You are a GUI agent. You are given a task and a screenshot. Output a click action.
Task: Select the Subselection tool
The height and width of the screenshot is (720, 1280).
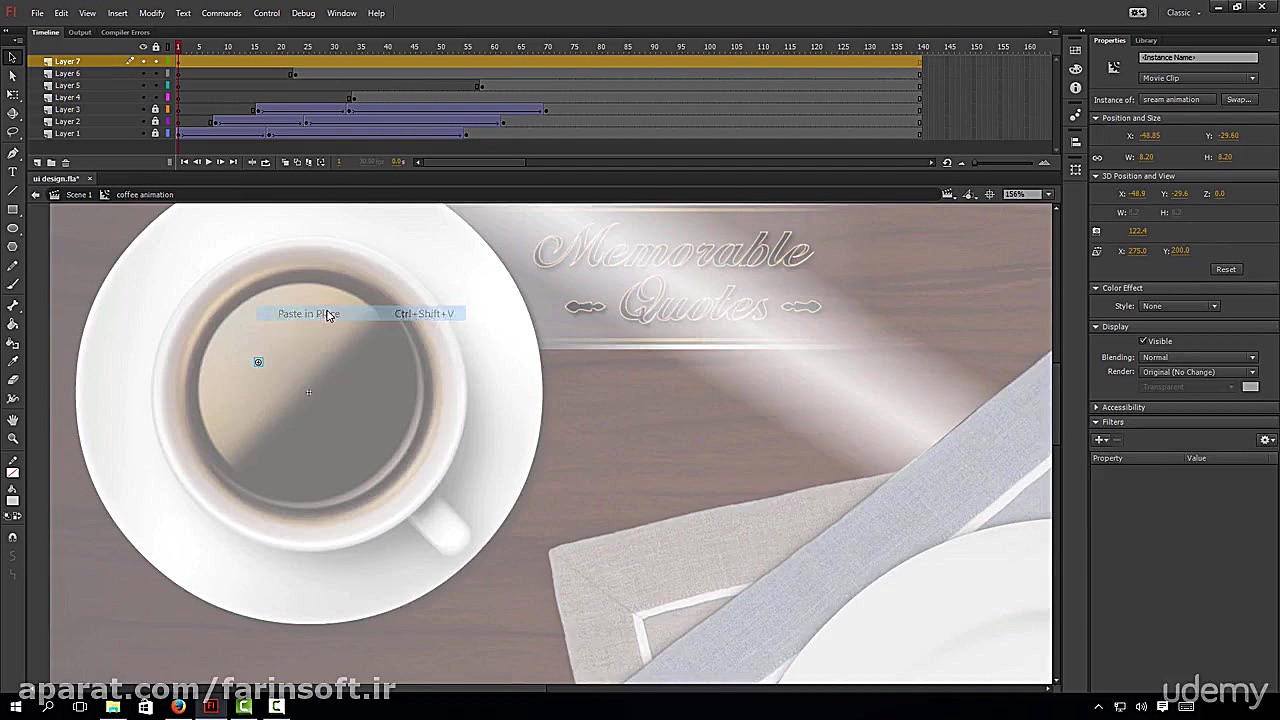pyautogui.click(x=13, y=76)
